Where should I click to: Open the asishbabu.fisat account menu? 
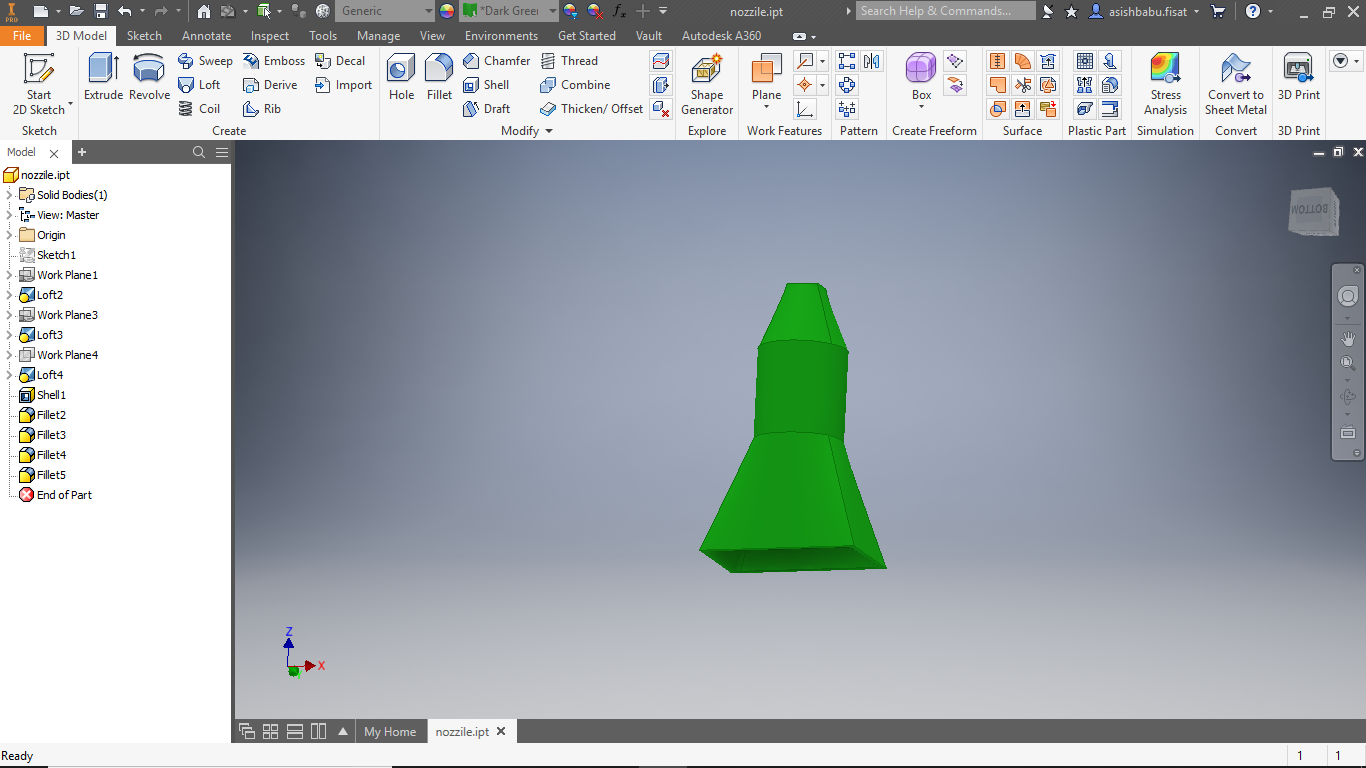(1146, 11)
